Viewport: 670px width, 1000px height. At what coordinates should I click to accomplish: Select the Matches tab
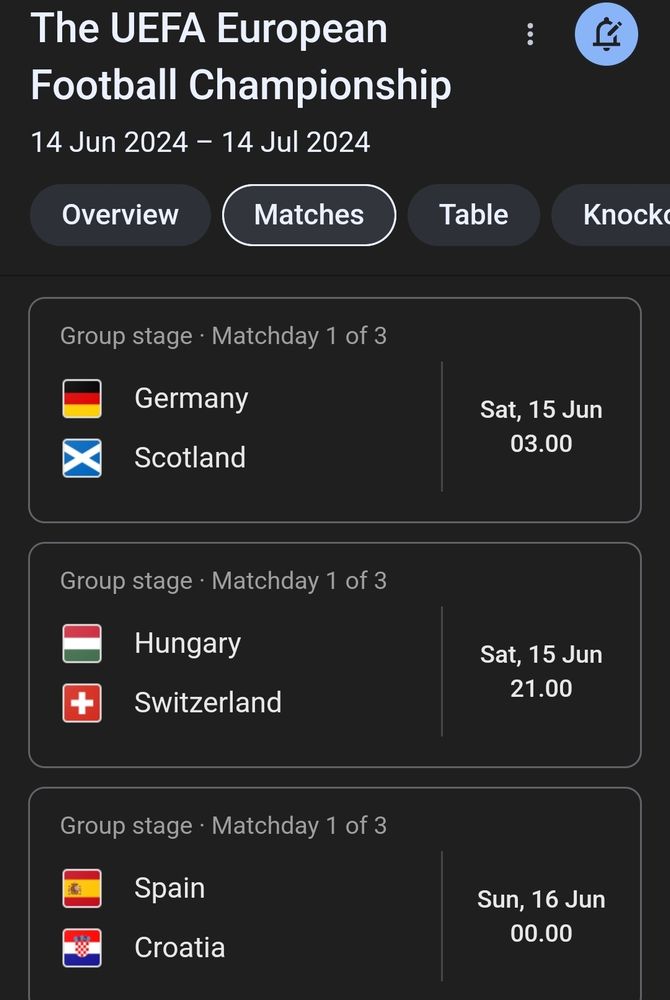[x=309, y=215]
